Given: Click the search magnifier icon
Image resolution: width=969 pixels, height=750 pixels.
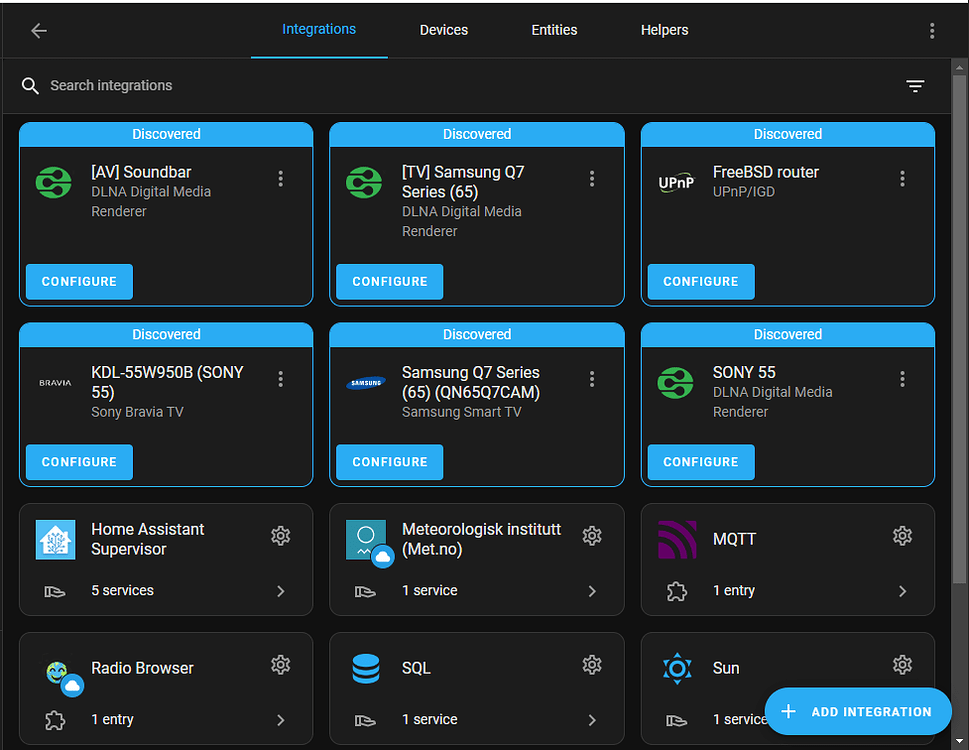Looking at the screenshot, I should click(30, 85).
